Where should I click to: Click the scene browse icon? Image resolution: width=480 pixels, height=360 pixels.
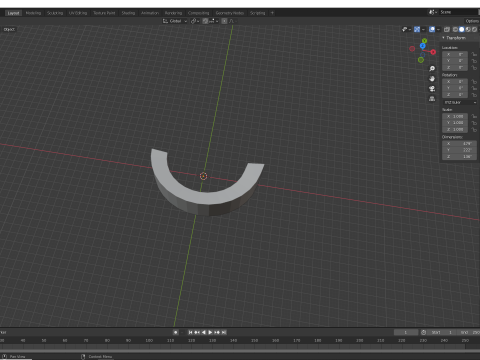pos(433,12)
